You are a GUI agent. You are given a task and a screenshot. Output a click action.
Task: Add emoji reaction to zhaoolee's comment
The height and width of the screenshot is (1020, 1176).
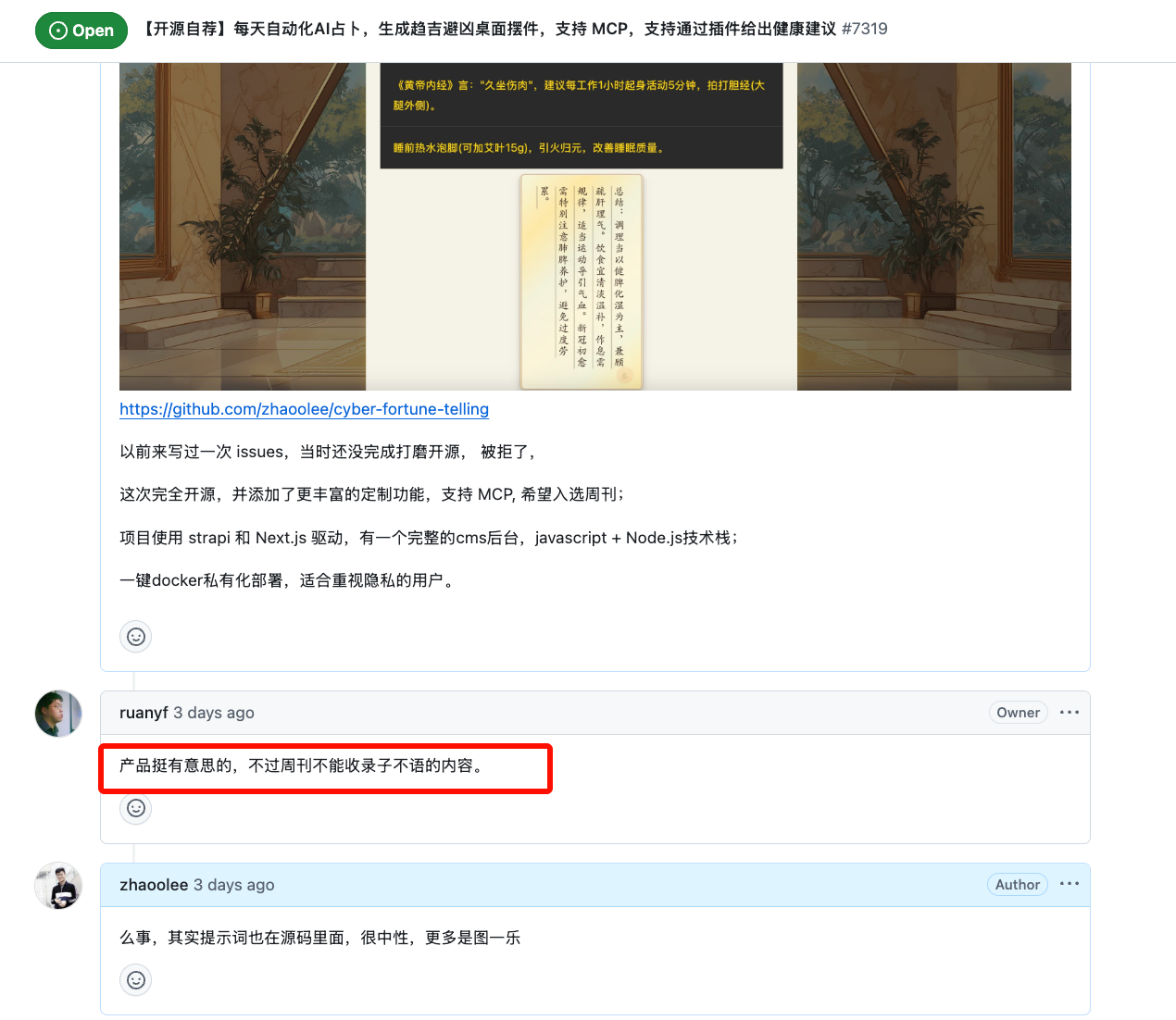click(136, 980)
